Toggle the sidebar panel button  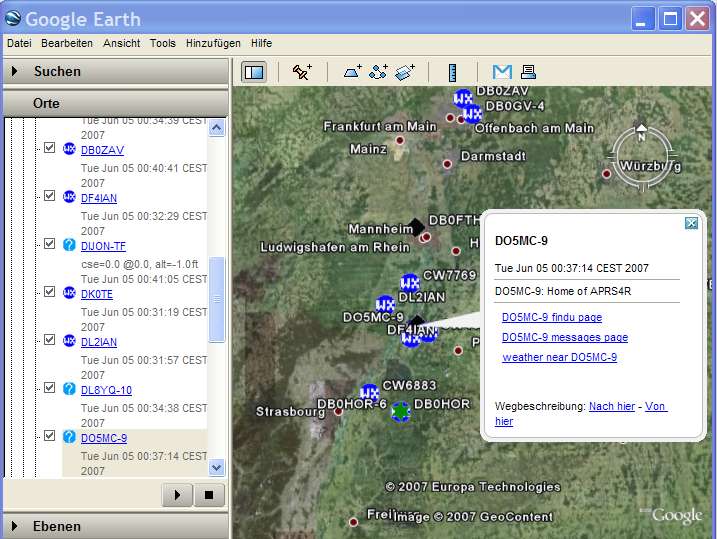254,72
